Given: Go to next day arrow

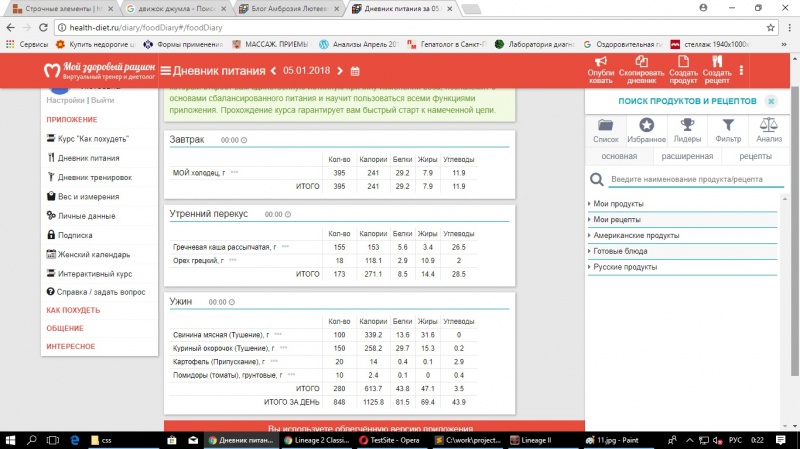Looking at the screenshot, I should [337, 71].
